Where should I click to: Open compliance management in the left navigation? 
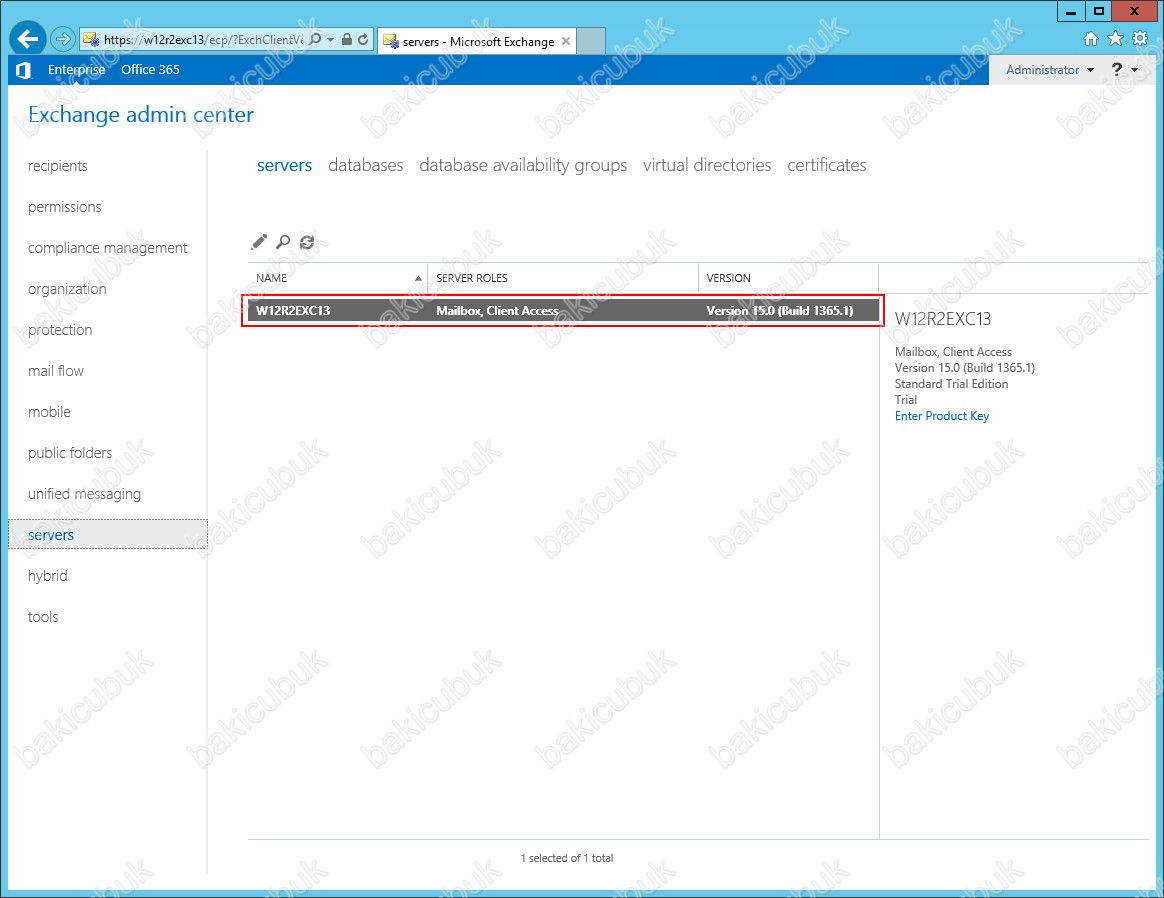click(x=108, y=248)
